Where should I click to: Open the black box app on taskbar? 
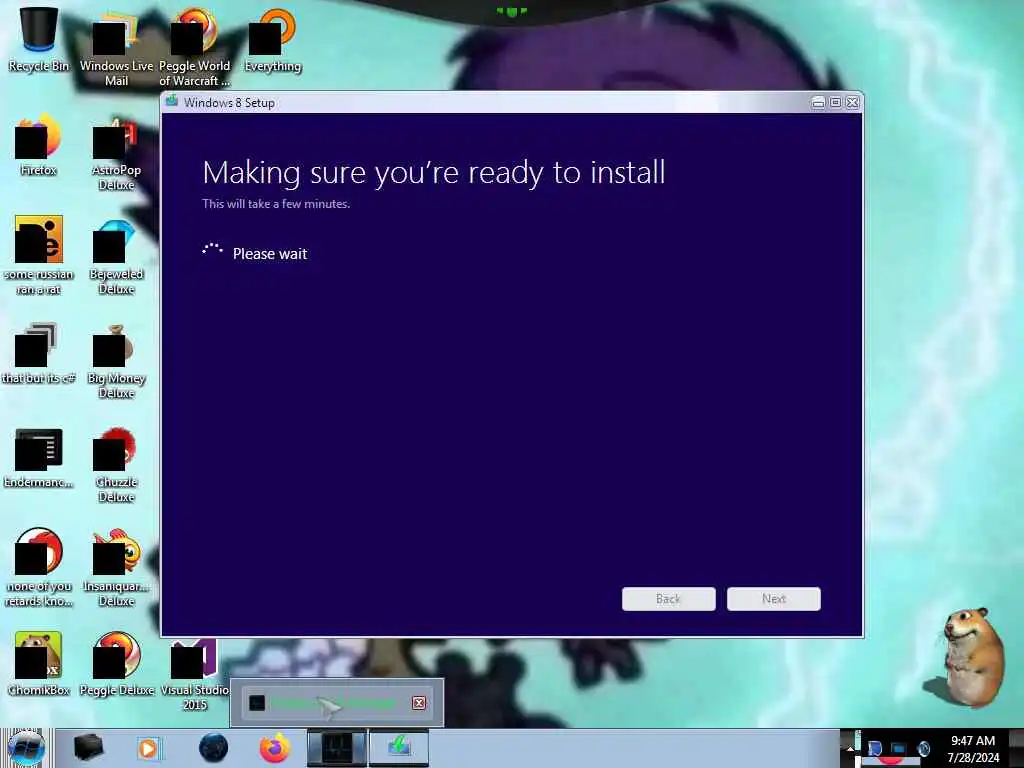[88, 748]
